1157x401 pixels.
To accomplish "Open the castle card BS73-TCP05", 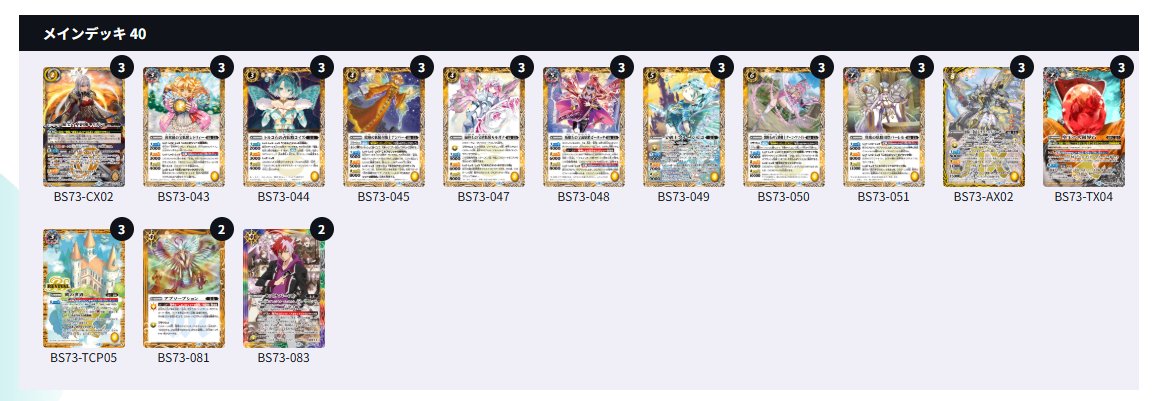I will [x=83, y=288].
